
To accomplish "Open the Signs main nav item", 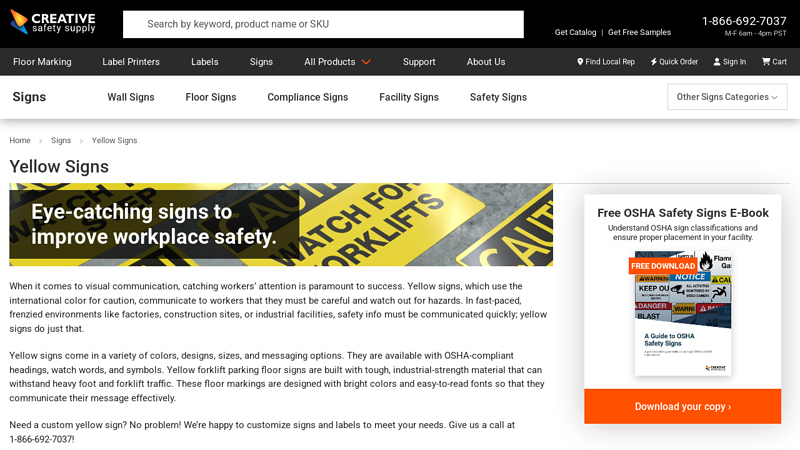I will (261, 62).
